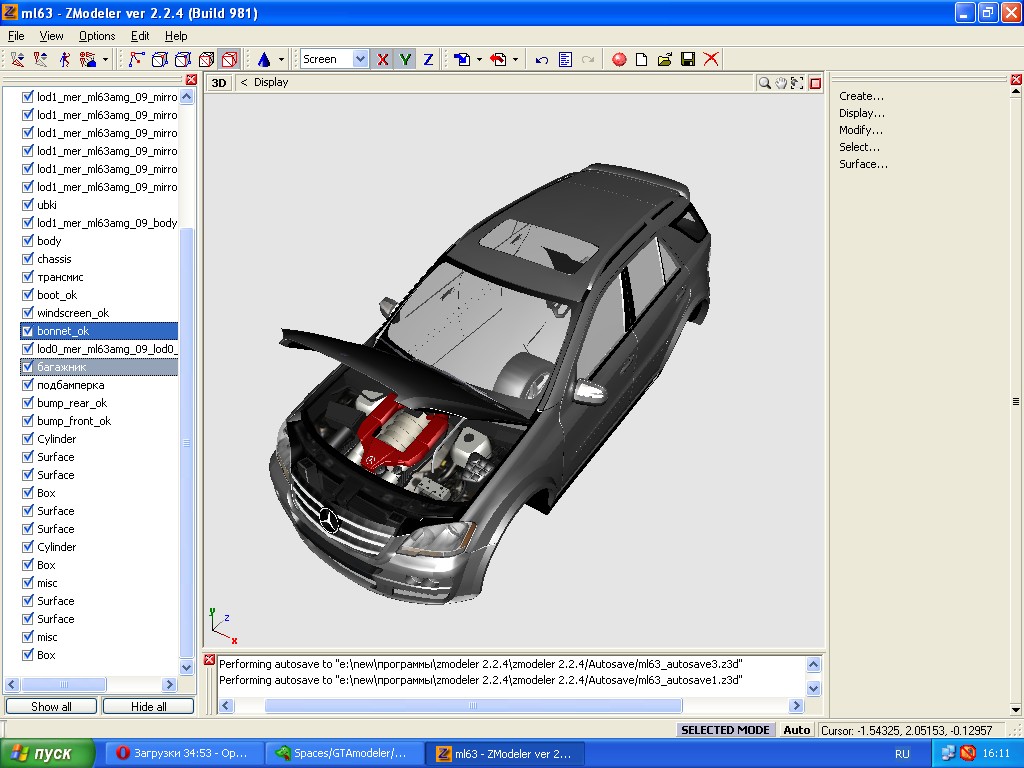Toggle the bonnet_ok checkbox
This screenshot has height=768, width=1024.
click(27, 331)
